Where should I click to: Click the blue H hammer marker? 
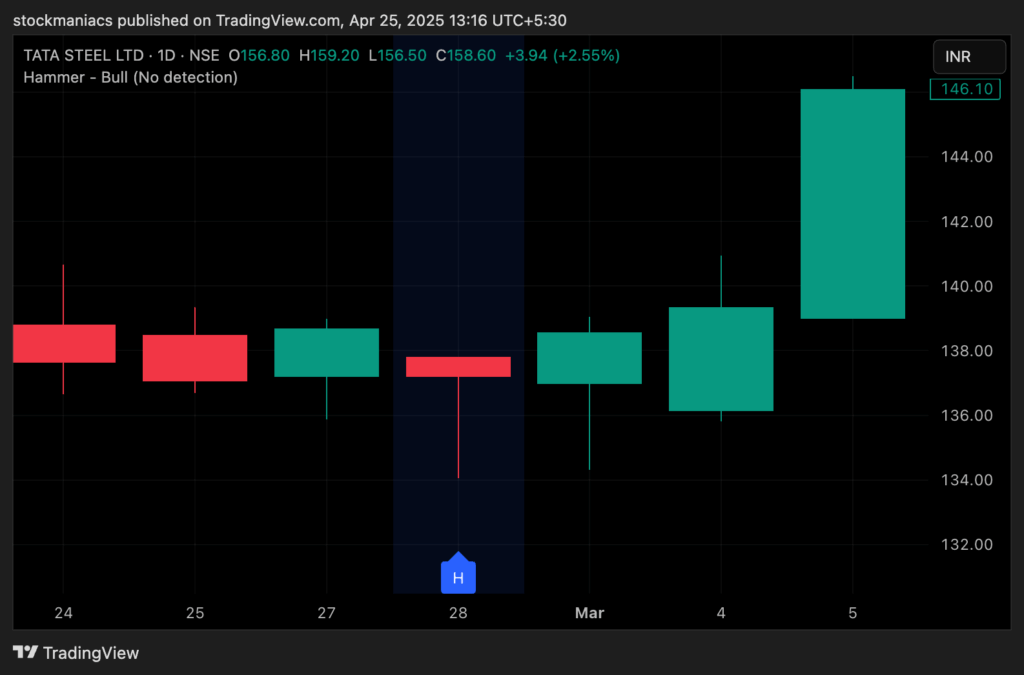pyautogui.click(x=458, y=573)
